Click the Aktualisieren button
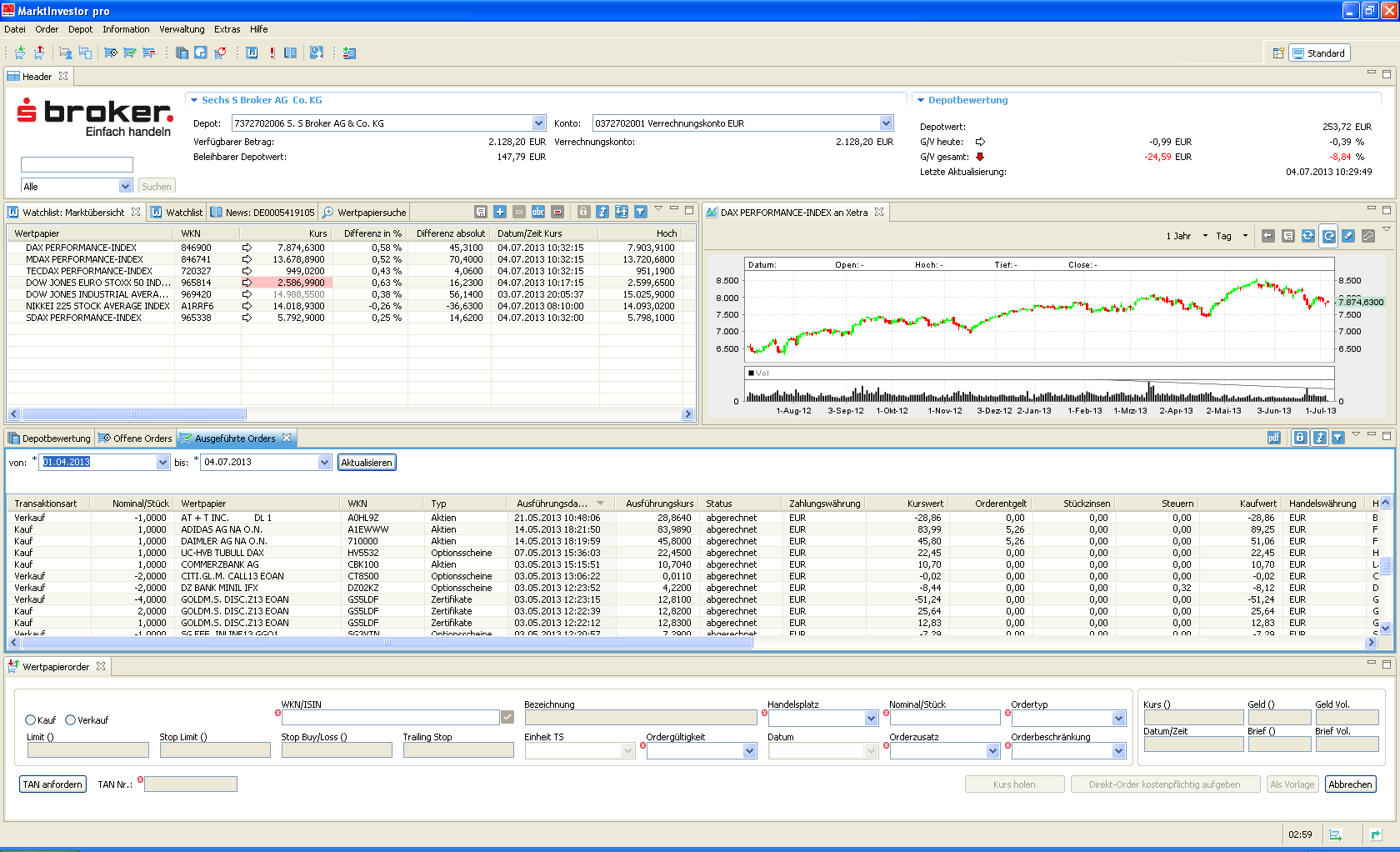The width and height of the screenshot is (1400, 852). point(367,463)
